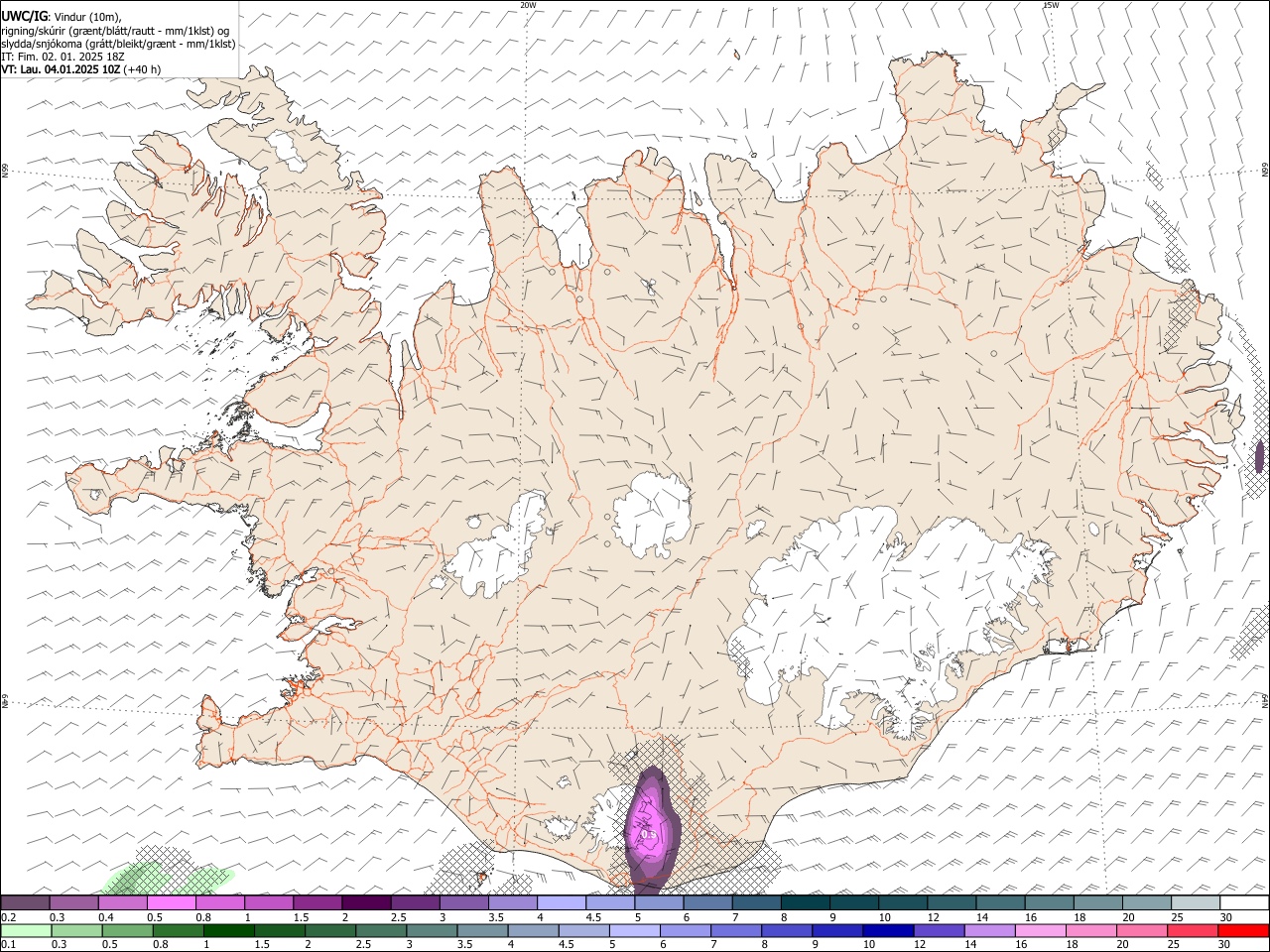Click the red-pink 25 swatch in lower legend row
Image resolution: width=1270 pixels, height=952 pixels.
[1193, 930]
